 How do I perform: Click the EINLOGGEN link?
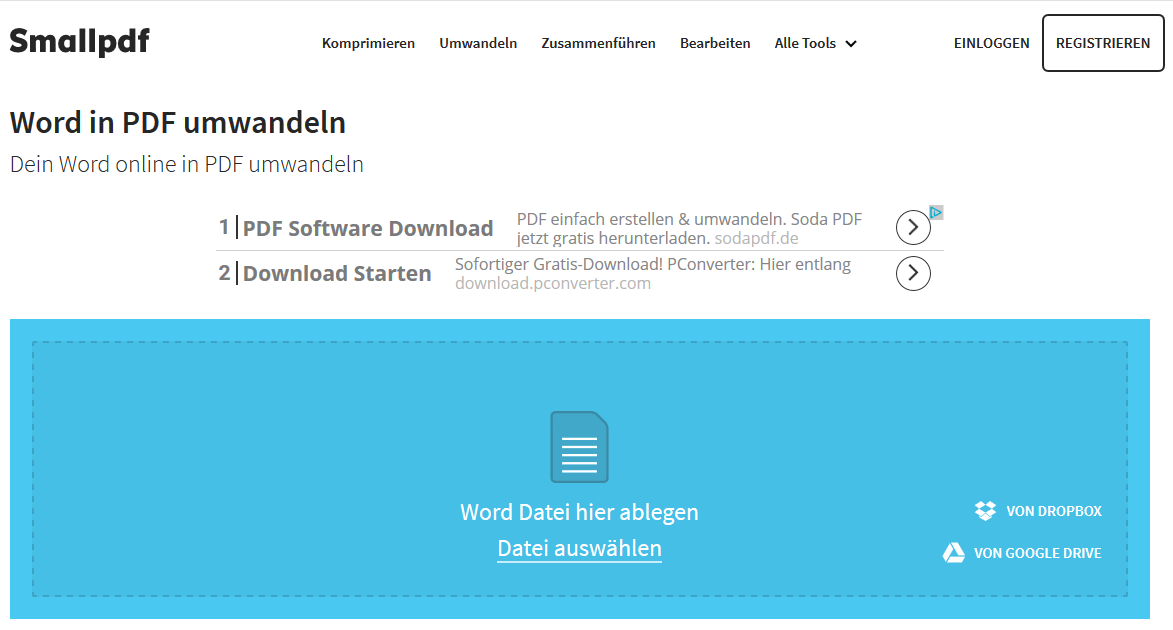(x=991, y=43)
